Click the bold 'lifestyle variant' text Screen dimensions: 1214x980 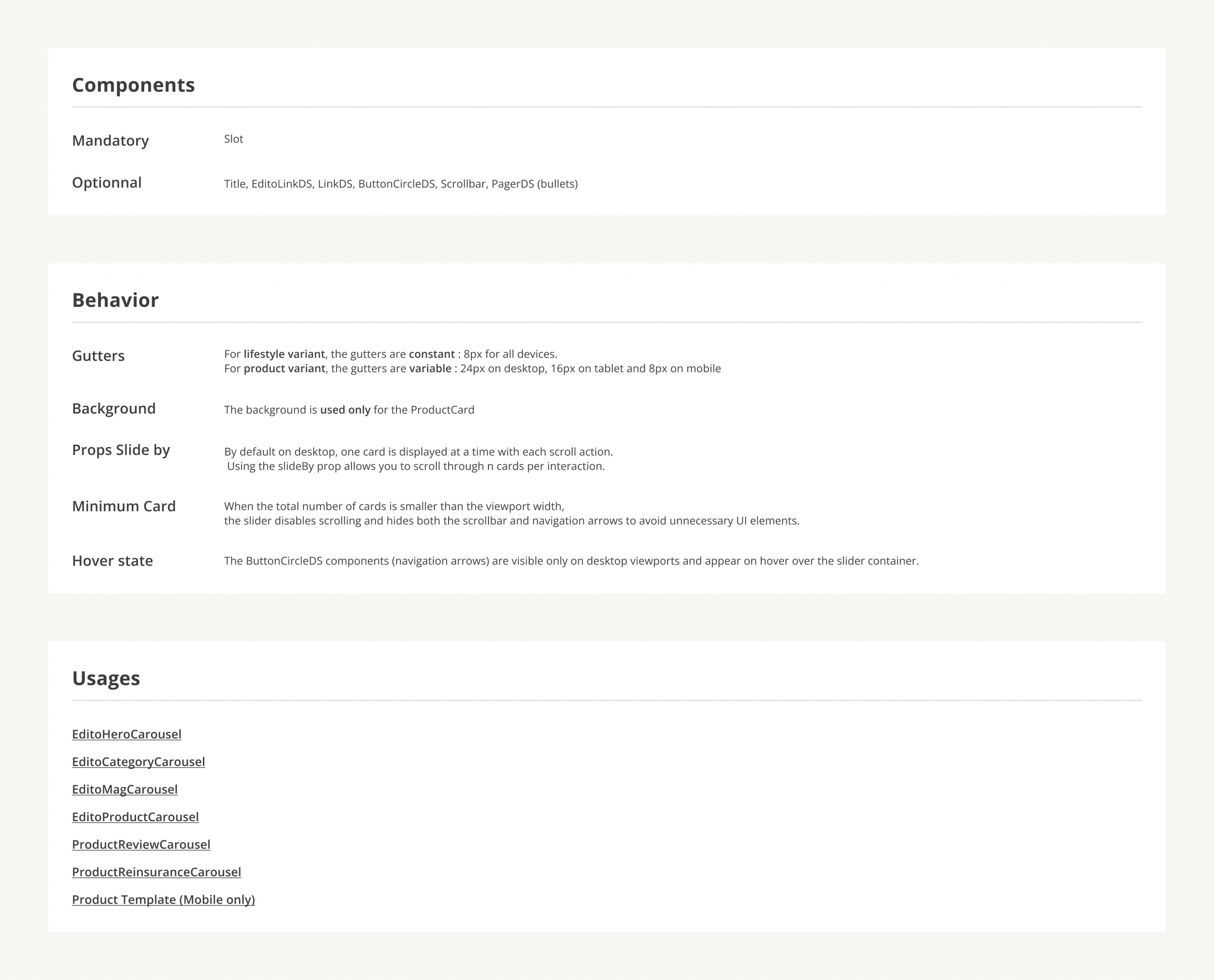[284, 354]
